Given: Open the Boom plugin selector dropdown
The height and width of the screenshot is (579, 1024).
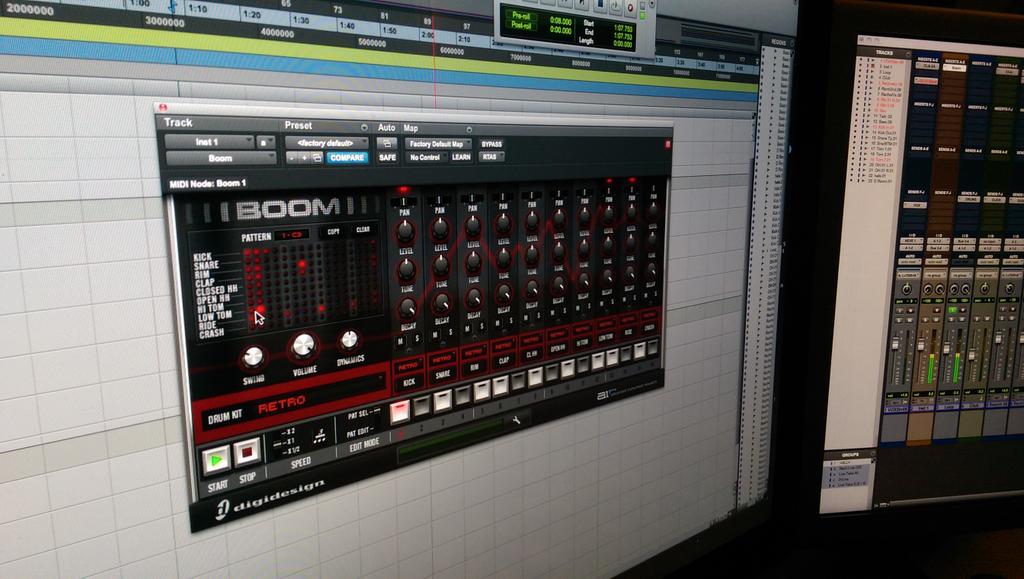Looking at the screenshot, I should 221,158.
